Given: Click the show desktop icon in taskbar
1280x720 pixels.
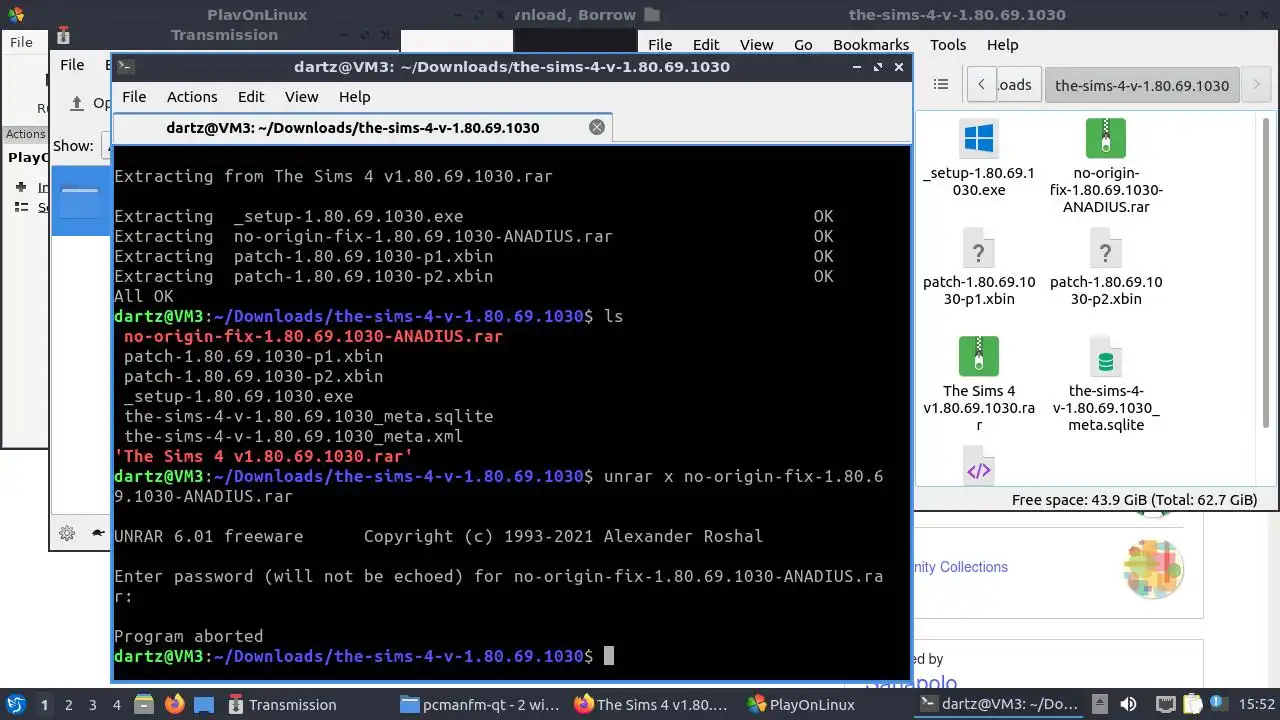Looking at the screenshot, I should pos(204,704).
